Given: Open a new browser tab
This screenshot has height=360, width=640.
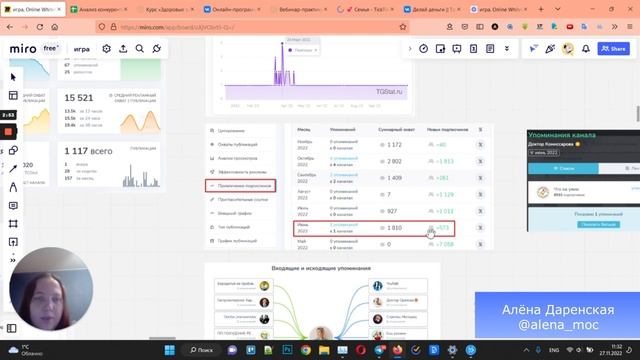Looking at the screenshot, I should (541, 9).
